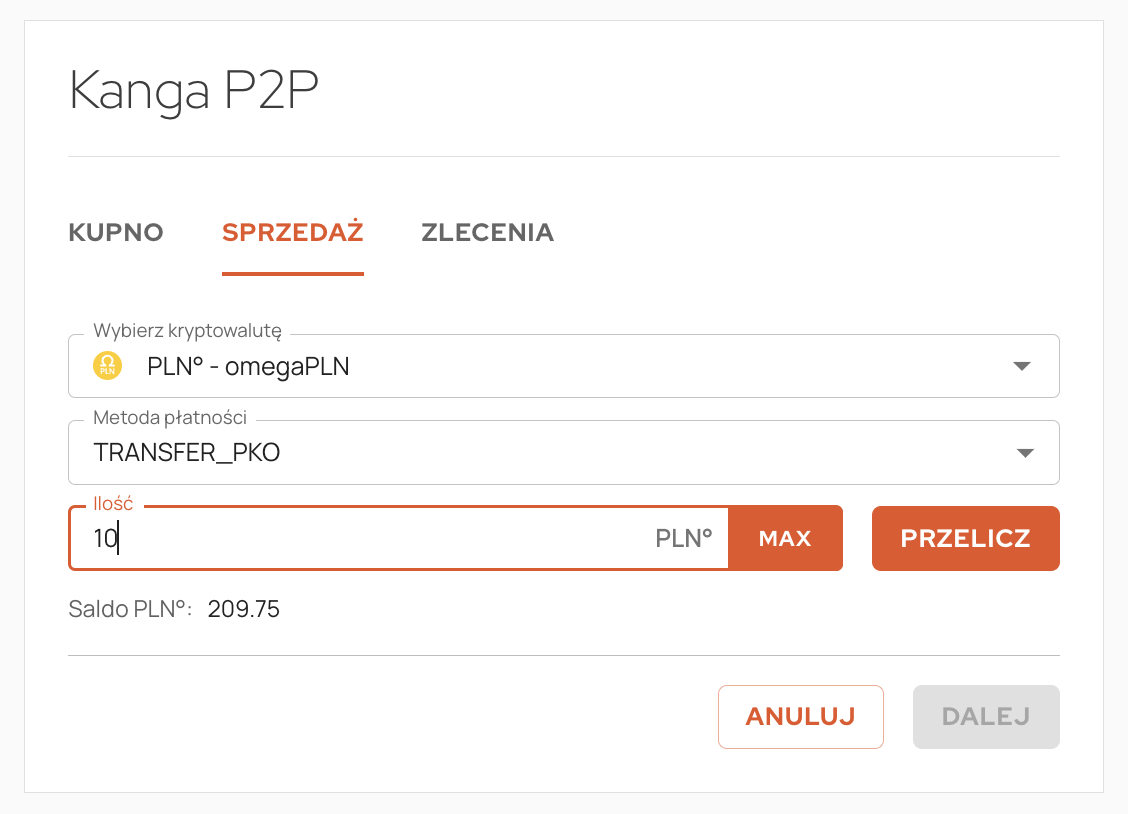Focus the Ilość amount input field

pyautogui.click(x=370, y=539)
